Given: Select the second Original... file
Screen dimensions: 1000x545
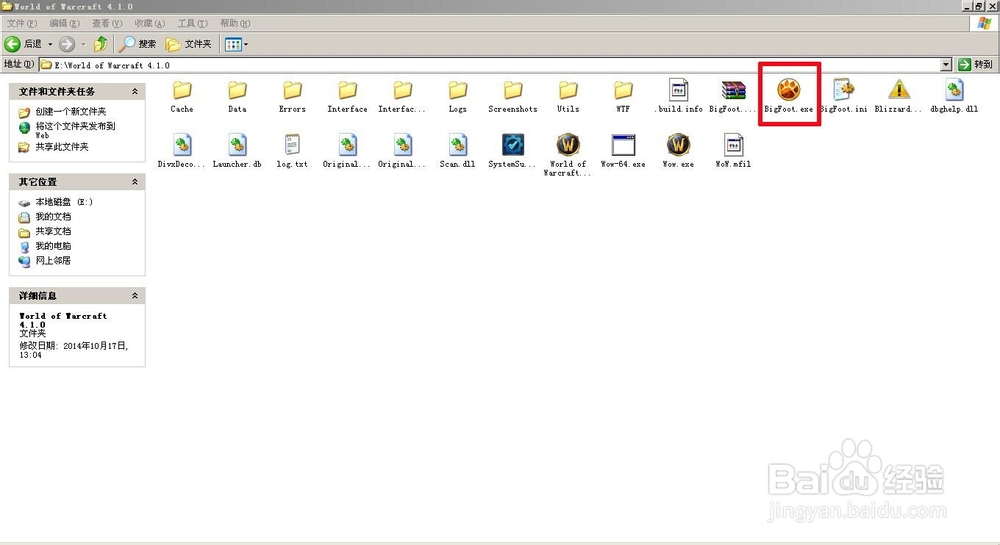Looking at the screenshot, I should tap(402, 151).
